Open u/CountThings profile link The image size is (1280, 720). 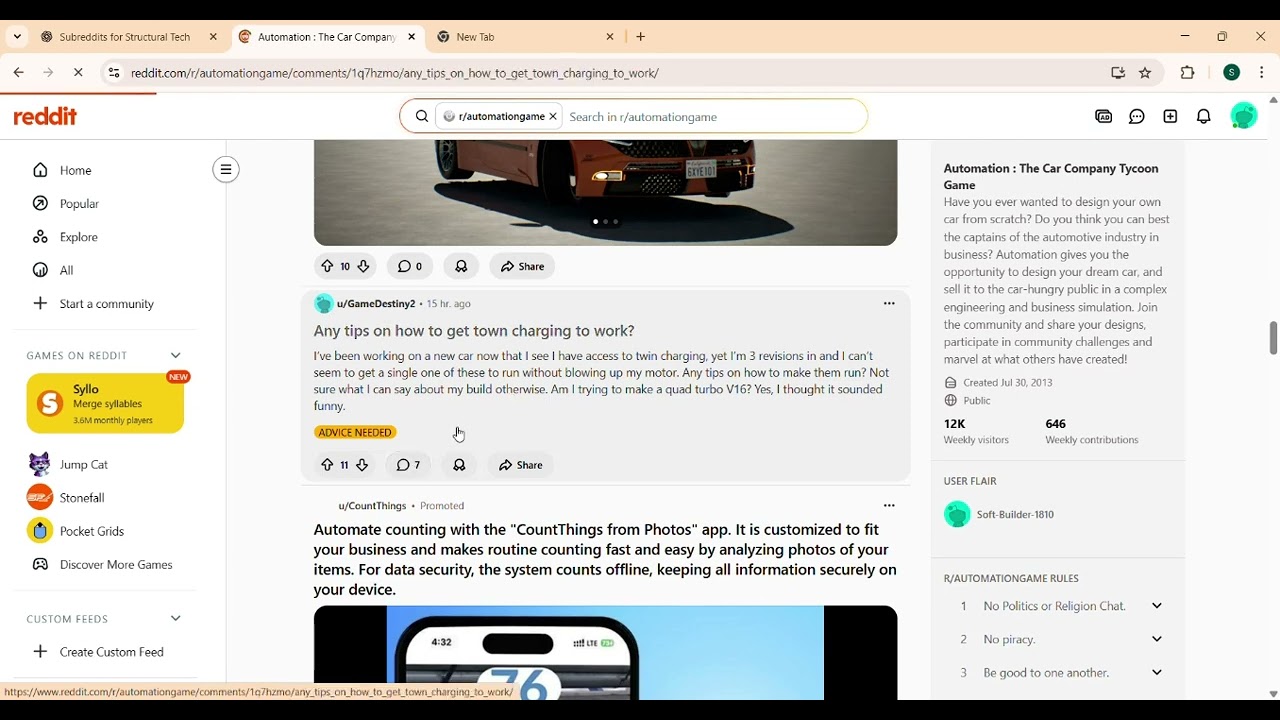coord(372,506)
